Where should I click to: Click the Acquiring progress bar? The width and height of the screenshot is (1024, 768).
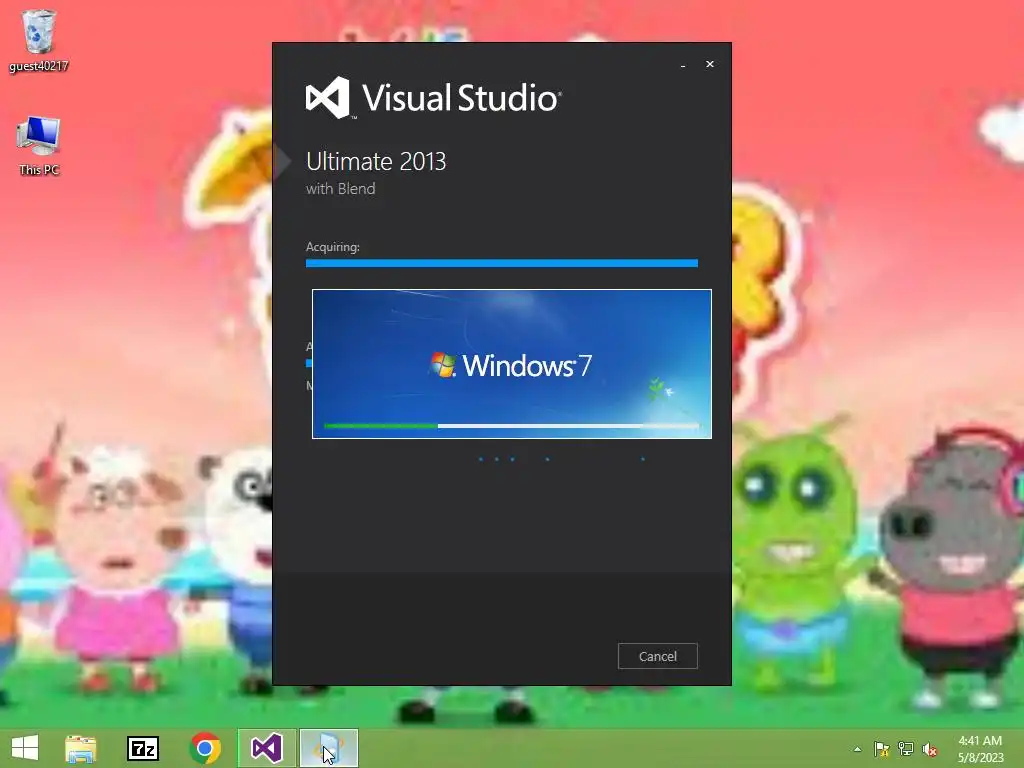tap(502, 263)
